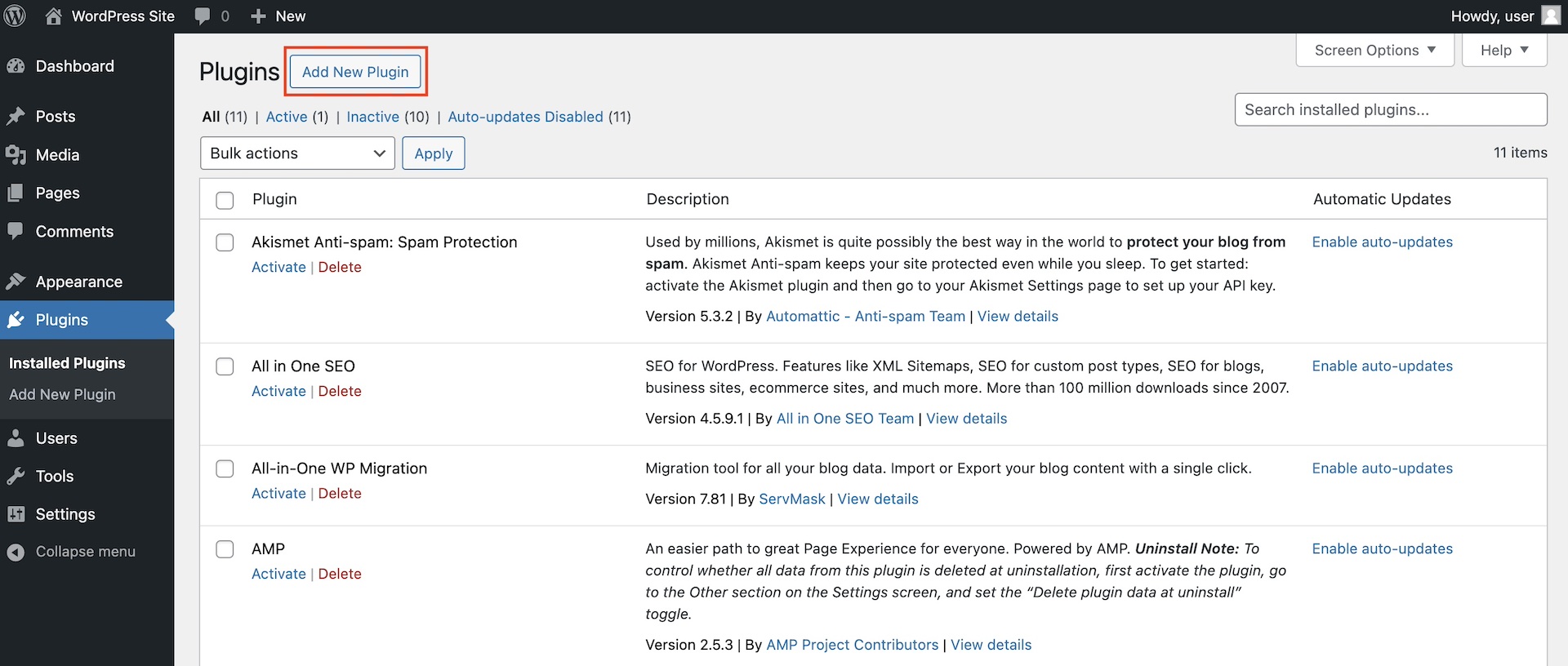Click the Settings sliders icon

coord(16,514)
